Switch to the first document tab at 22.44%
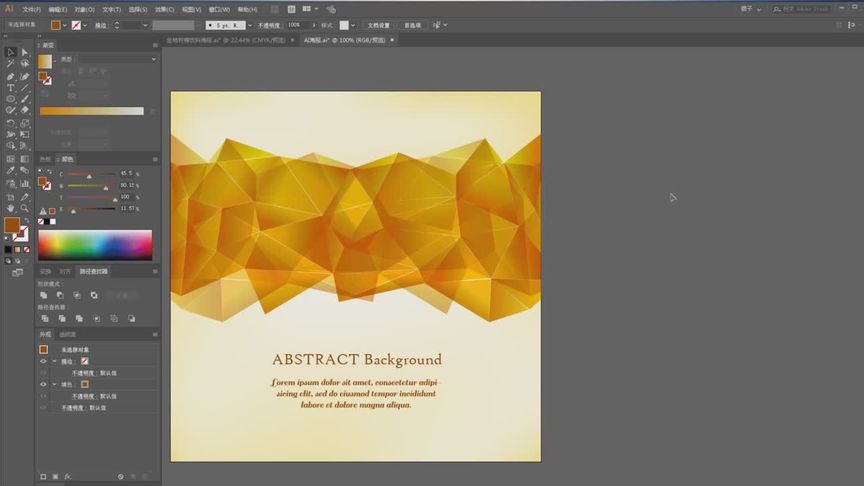The width and height of the screenshot is (864, 486). (225, 40)
